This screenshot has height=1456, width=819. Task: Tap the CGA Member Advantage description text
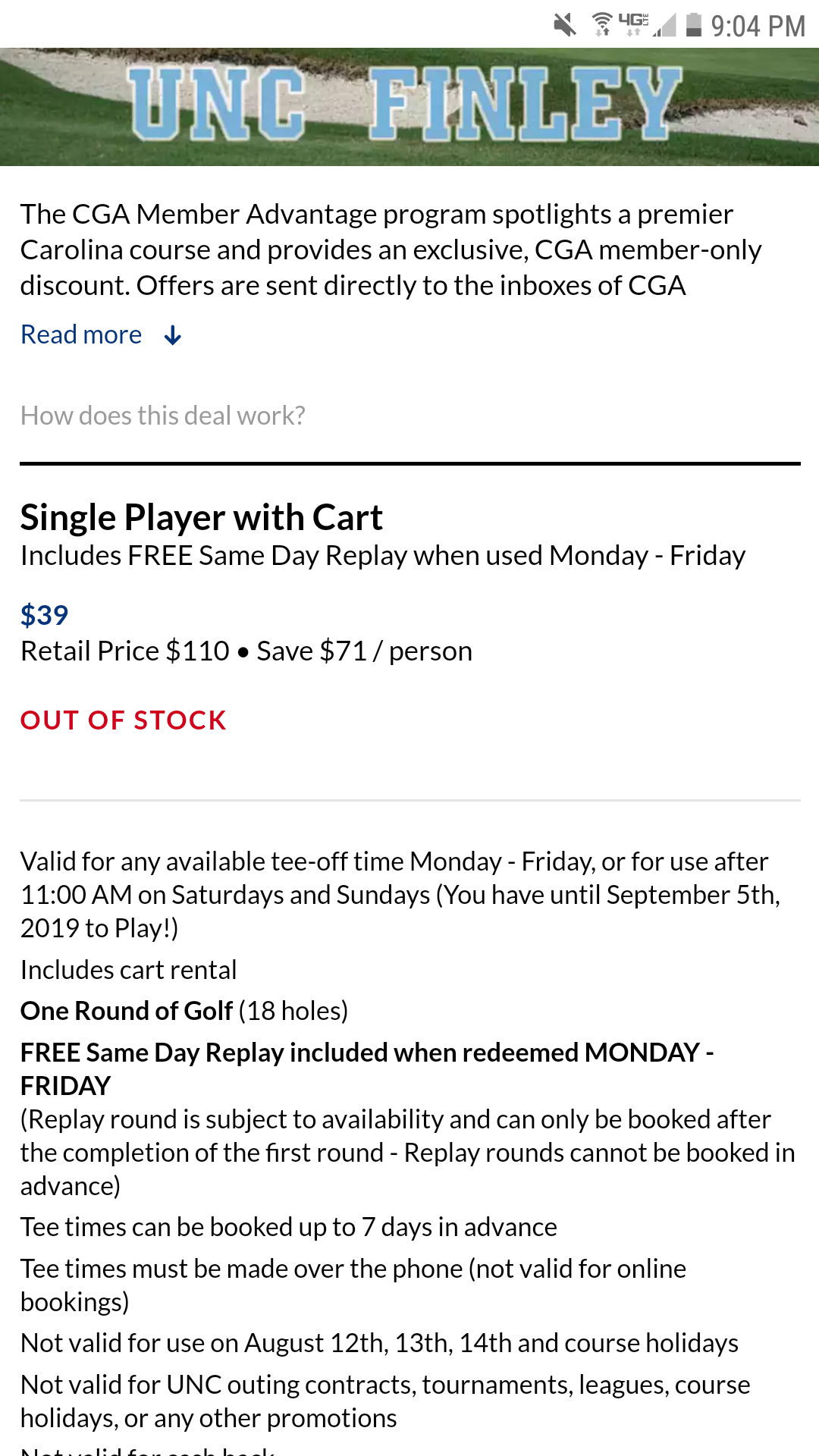coord(391,249)
